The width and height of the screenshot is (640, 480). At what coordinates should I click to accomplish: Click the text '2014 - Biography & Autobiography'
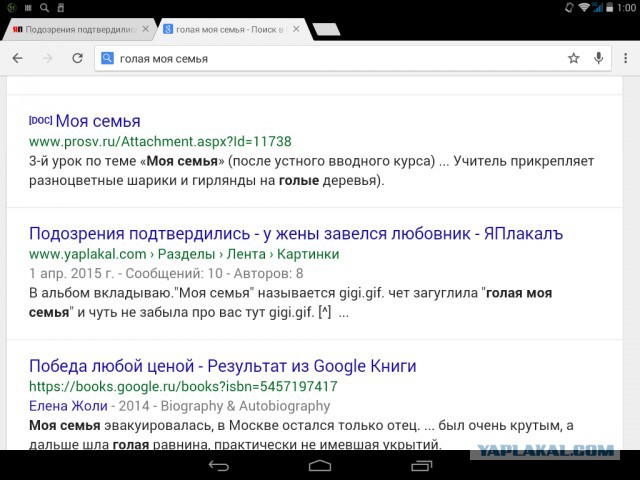click(224, 406)
